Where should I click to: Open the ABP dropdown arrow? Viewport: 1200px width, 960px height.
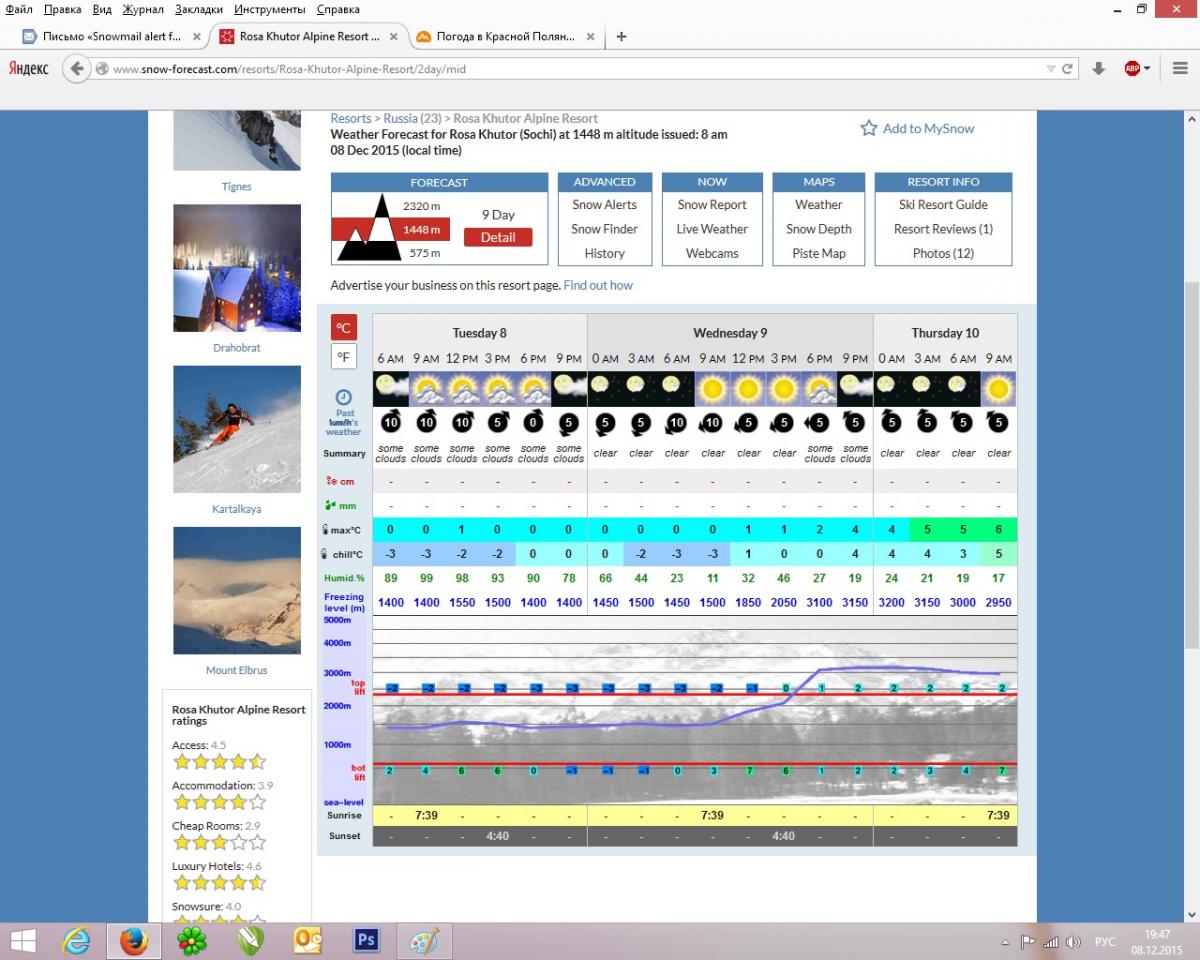pyautogui.click(x=1147, y=69)
